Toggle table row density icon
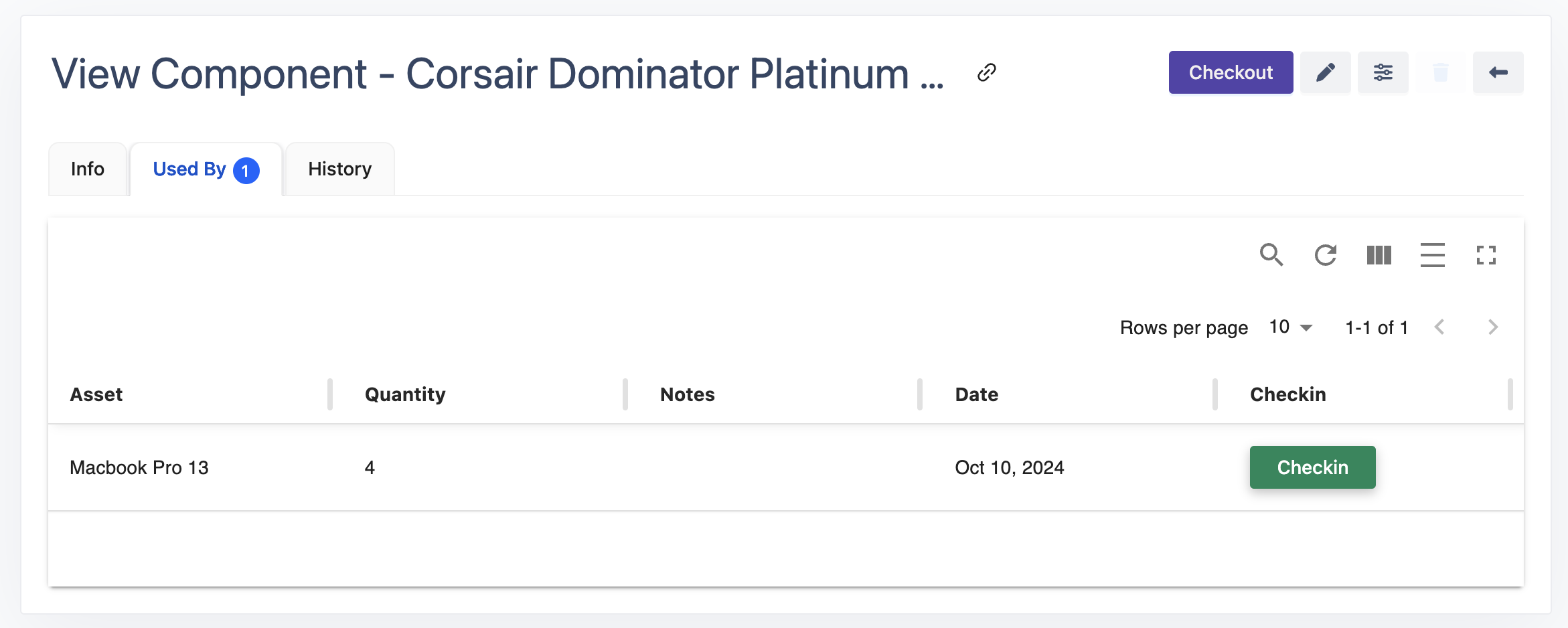 pos(1432,255)
